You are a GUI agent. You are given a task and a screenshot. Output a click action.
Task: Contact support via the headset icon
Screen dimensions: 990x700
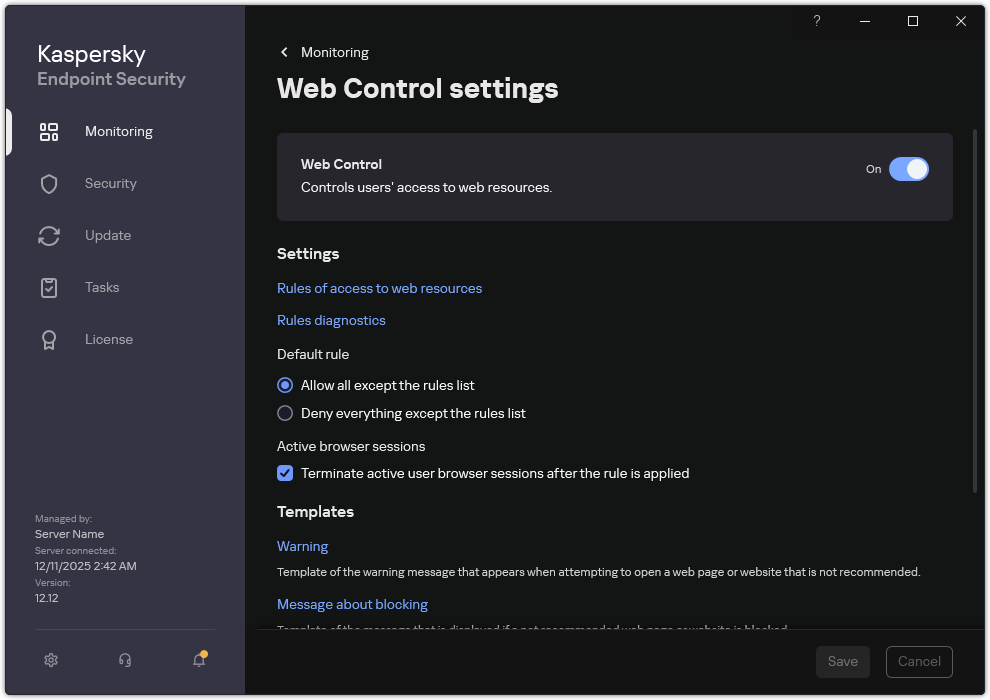pyautogui.click(x=124, y=660)
